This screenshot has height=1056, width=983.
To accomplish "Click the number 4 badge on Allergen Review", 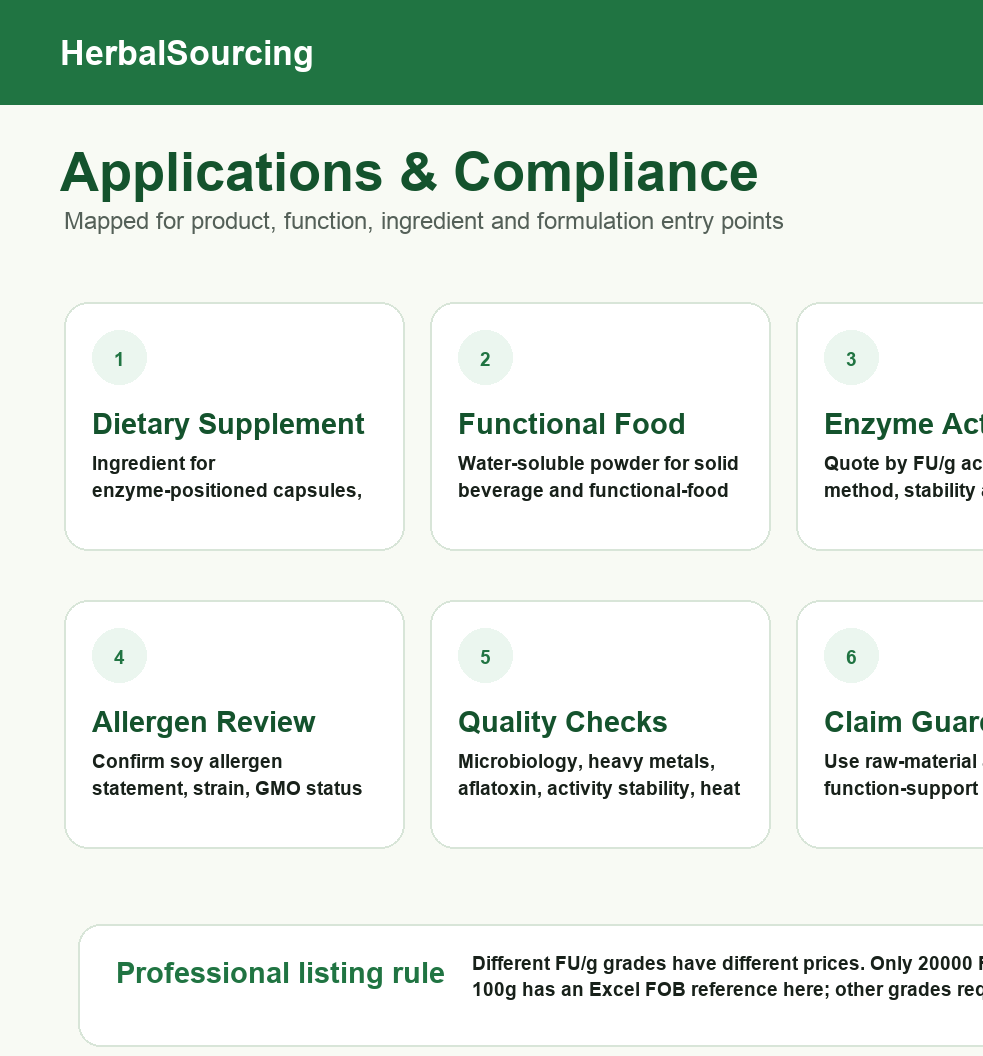I will (119, 656).
